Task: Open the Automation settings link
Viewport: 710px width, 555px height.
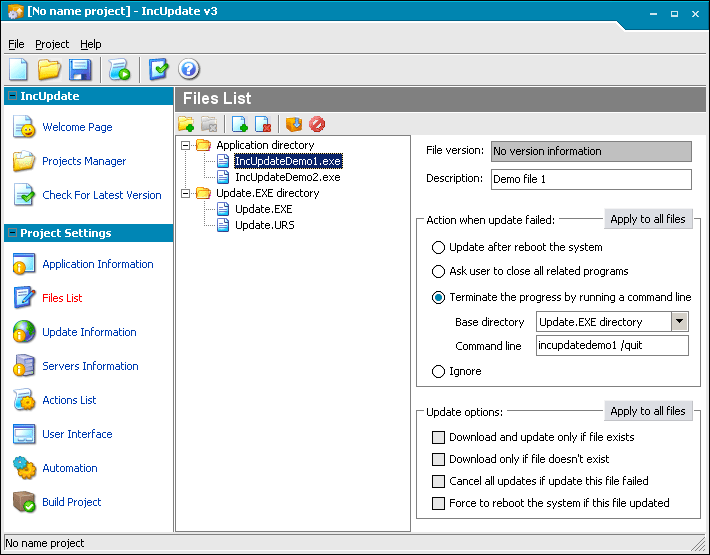Action: (x=70, y=468)
